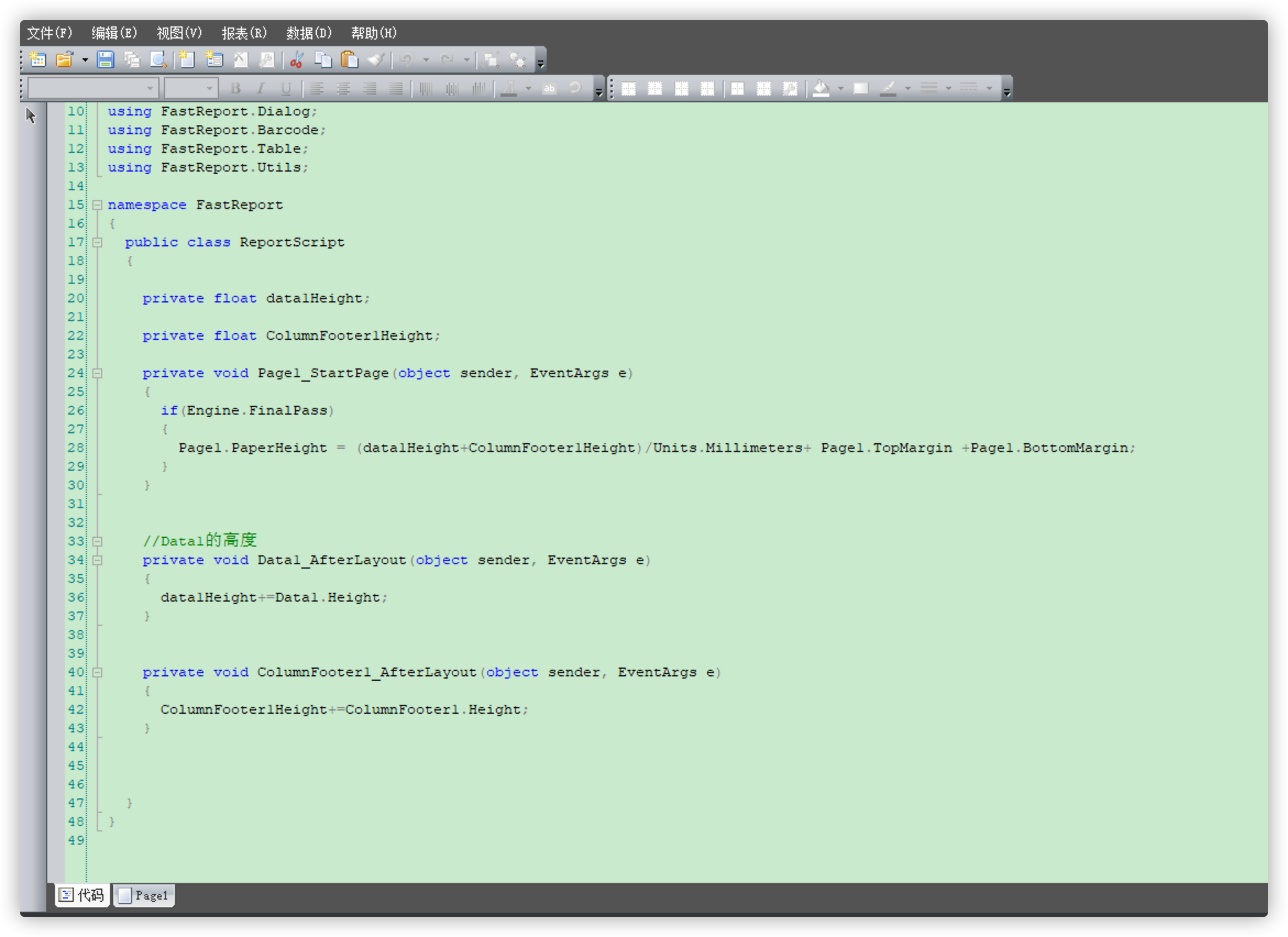Toggle Bold text formatting
The width and height of the screenshot is (1288, 937).
point(235,89)
